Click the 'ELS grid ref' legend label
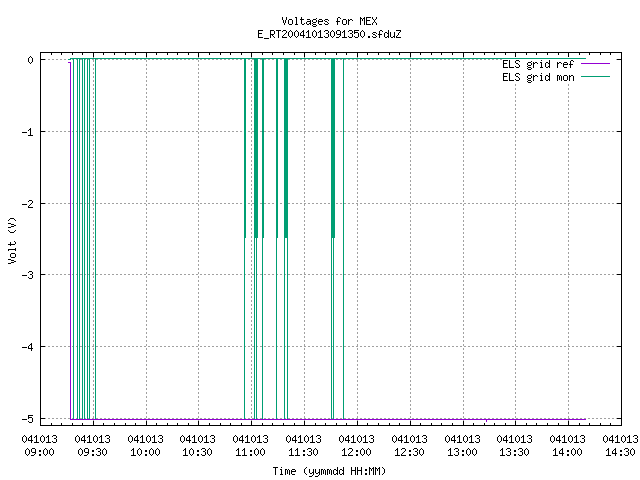The image size is (640, 480). [538, 64]
